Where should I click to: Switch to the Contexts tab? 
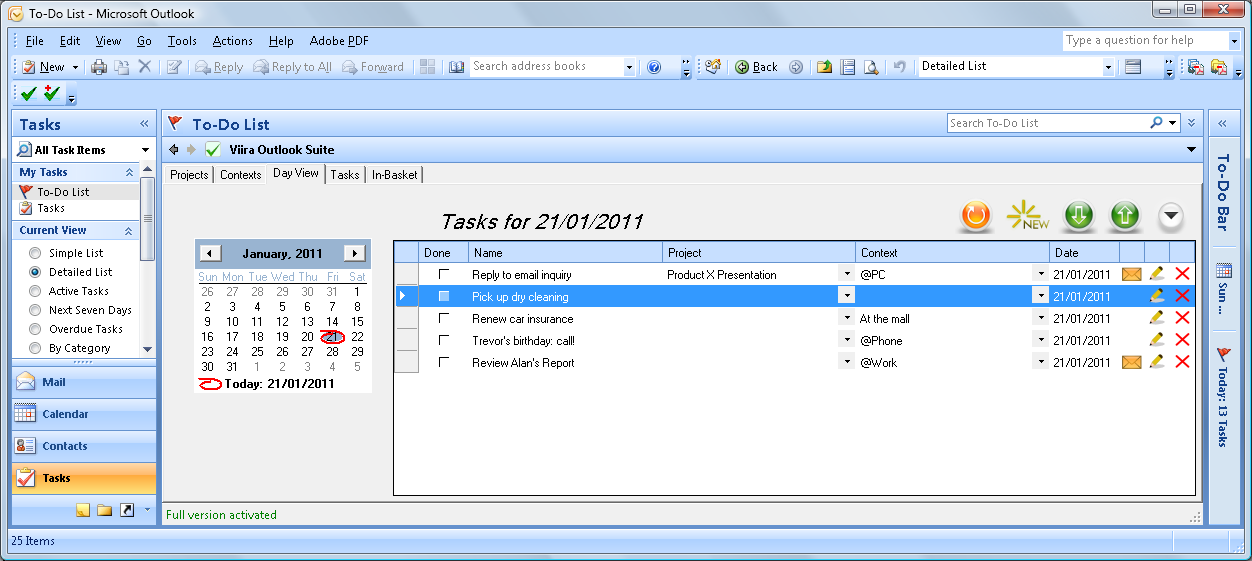tap(240, 175)
